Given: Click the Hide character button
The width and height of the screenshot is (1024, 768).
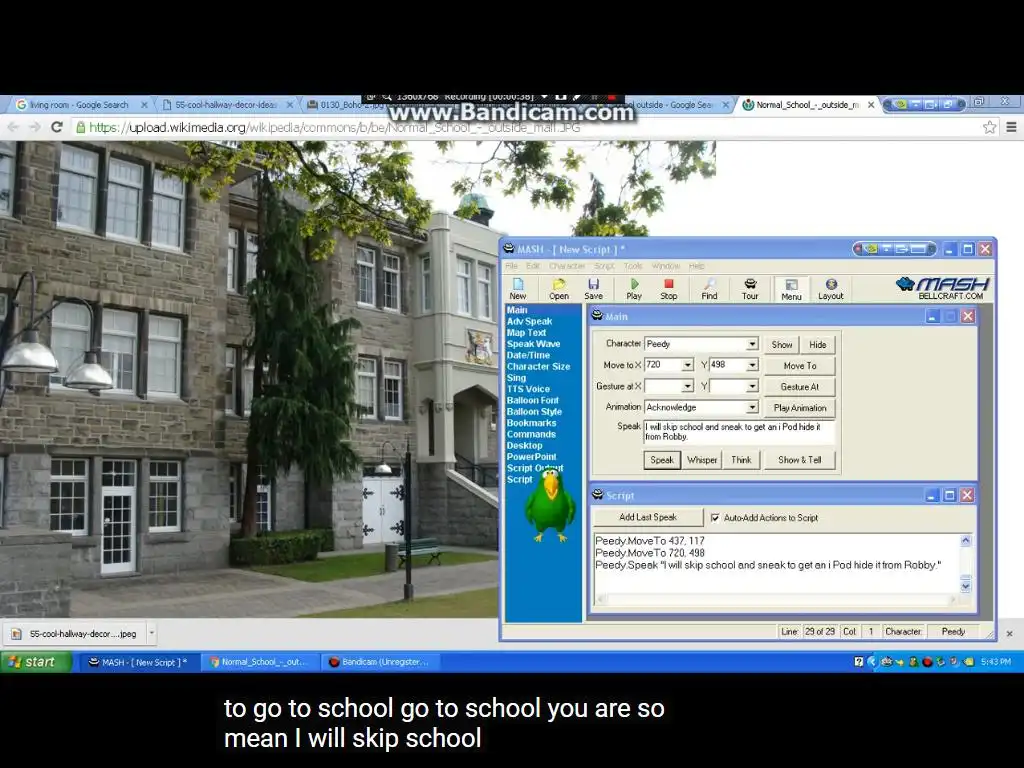Looking at the screenshot, I should coord(818,345).
